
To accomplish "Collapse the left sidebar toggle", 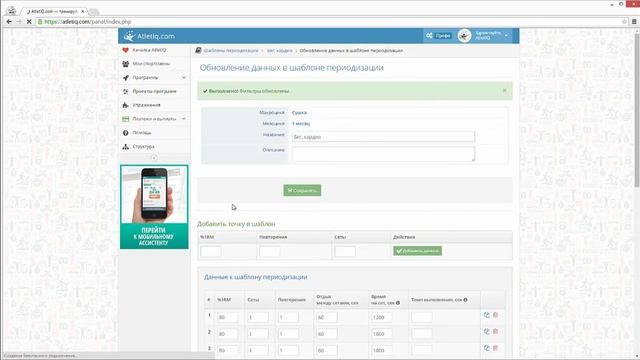I will pyautogui.click(x=154, y=158).
